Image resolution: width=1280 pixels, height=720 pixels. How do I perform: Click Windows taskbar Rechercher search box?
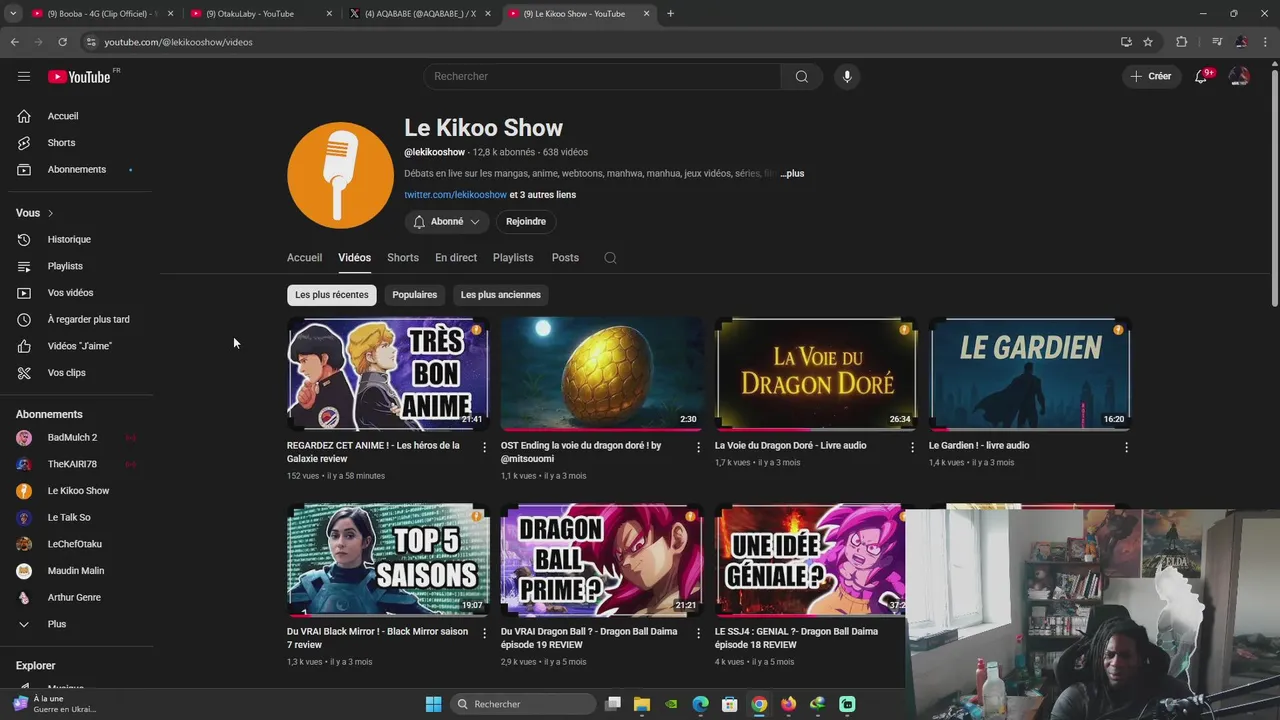tap(524, 704)
